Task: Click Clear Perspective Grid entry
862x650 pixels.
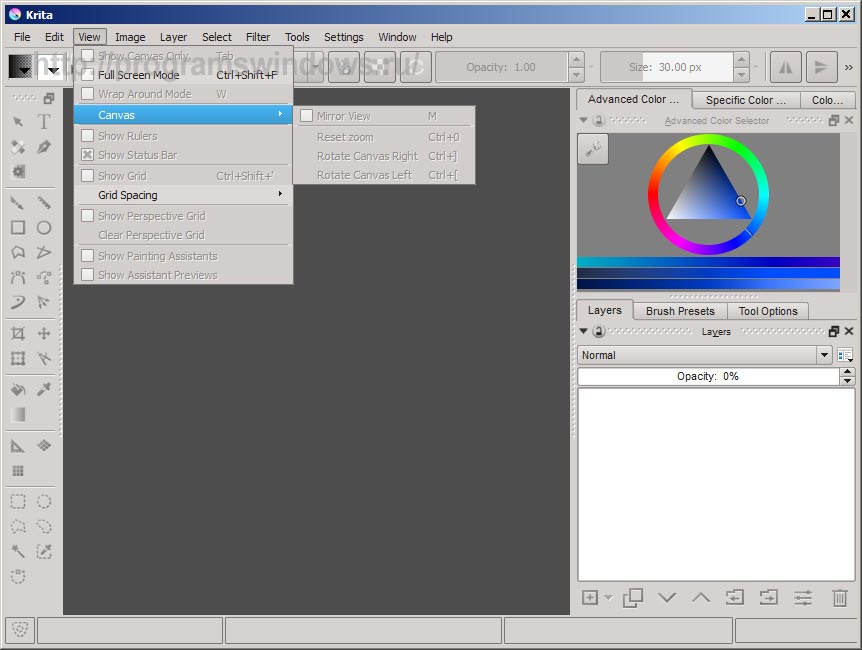Action: [184, 235]
